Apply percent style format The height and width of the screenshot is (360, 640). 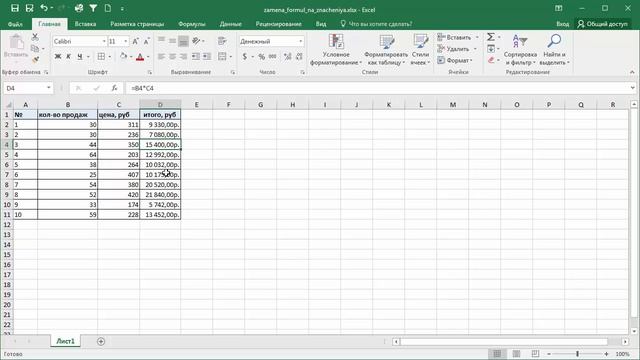pyautogui.click(x=262, y=56)
